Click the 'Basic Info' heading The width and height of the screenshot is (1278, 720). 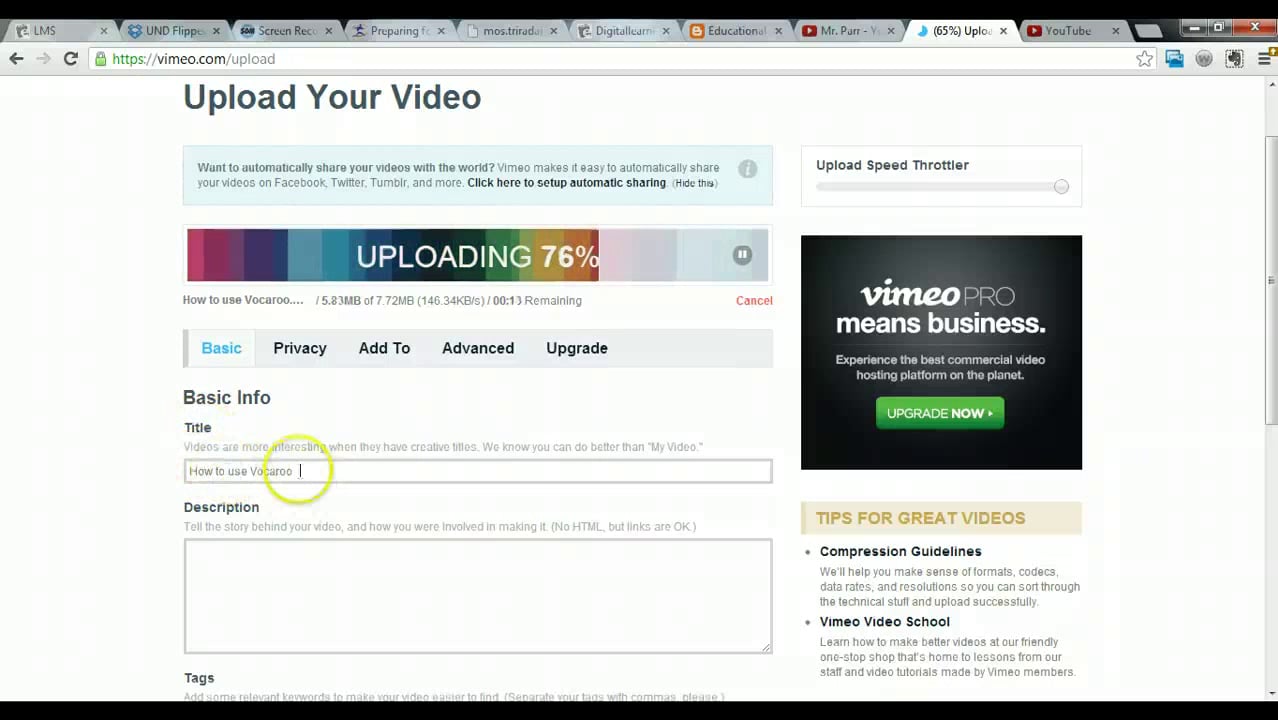[227, 397]
